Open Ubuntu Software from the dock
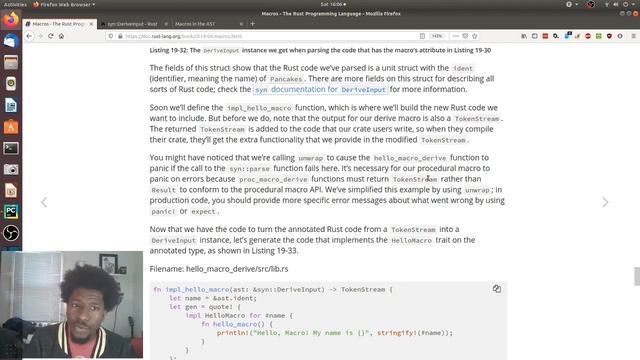 click(x=11, y=127)
